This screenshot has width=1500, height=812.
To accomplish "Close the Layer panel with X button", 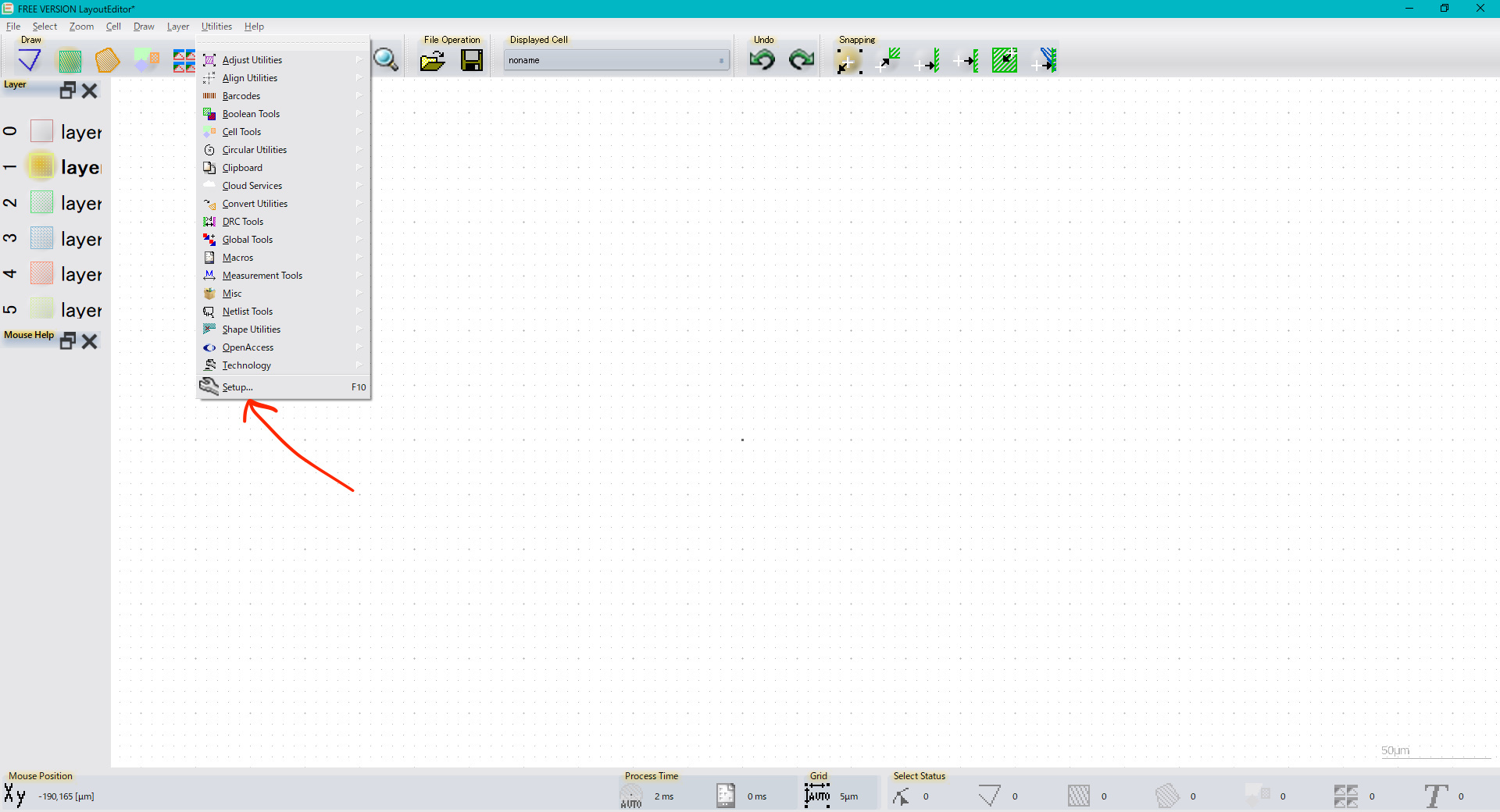I will (x=90, y=91).
